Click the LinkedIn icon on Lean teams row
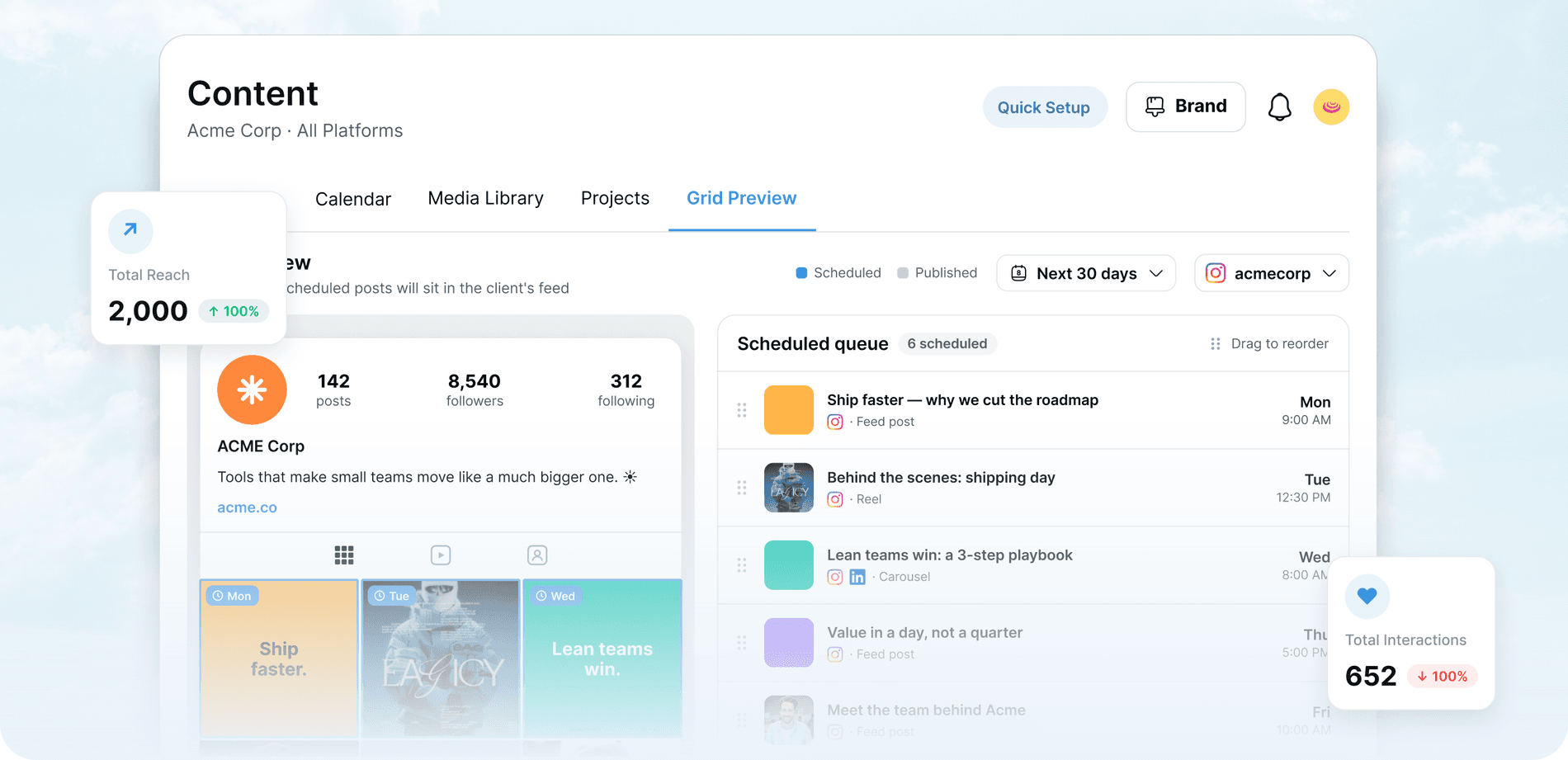 (x=857, y=577)
